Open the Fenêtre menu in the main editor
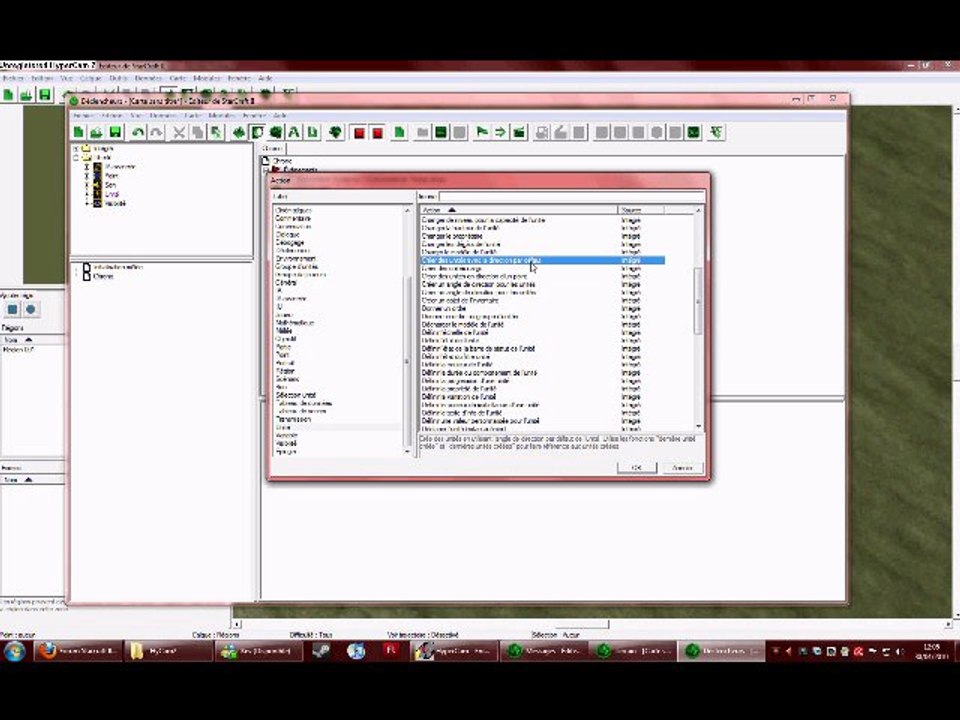This screenshot has height=720, width=960. [x=239, y=78]
